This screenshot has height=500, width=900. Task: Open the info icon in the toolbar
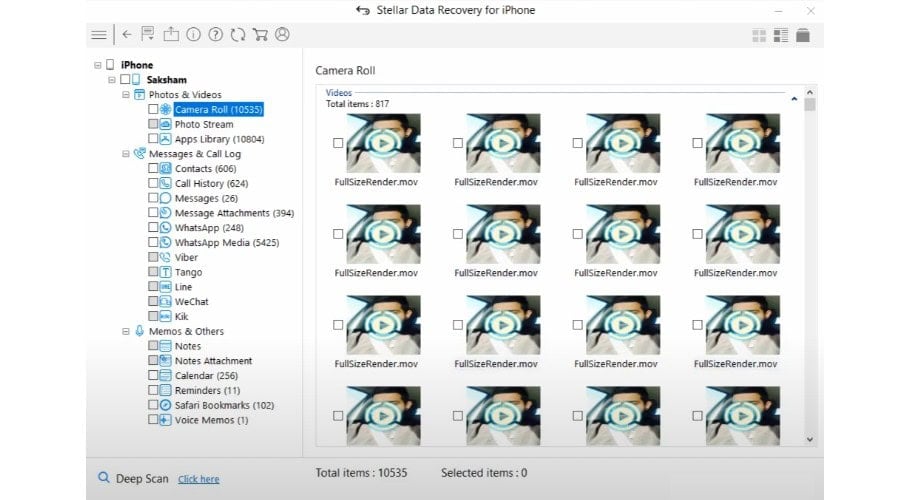(x=193, y=34)
